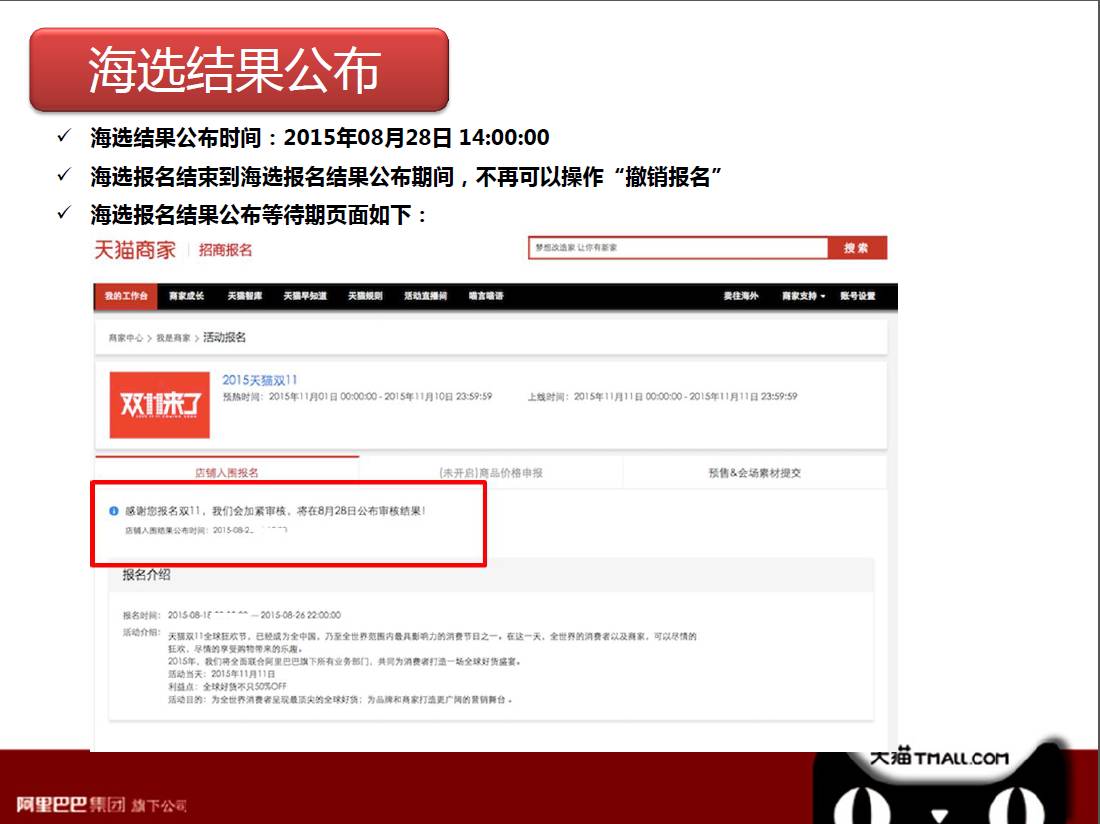Click the 上线时间 date range text
The width and height of the screenshot is (1100, 824).
pyautogui.click(x=662, y=396)
